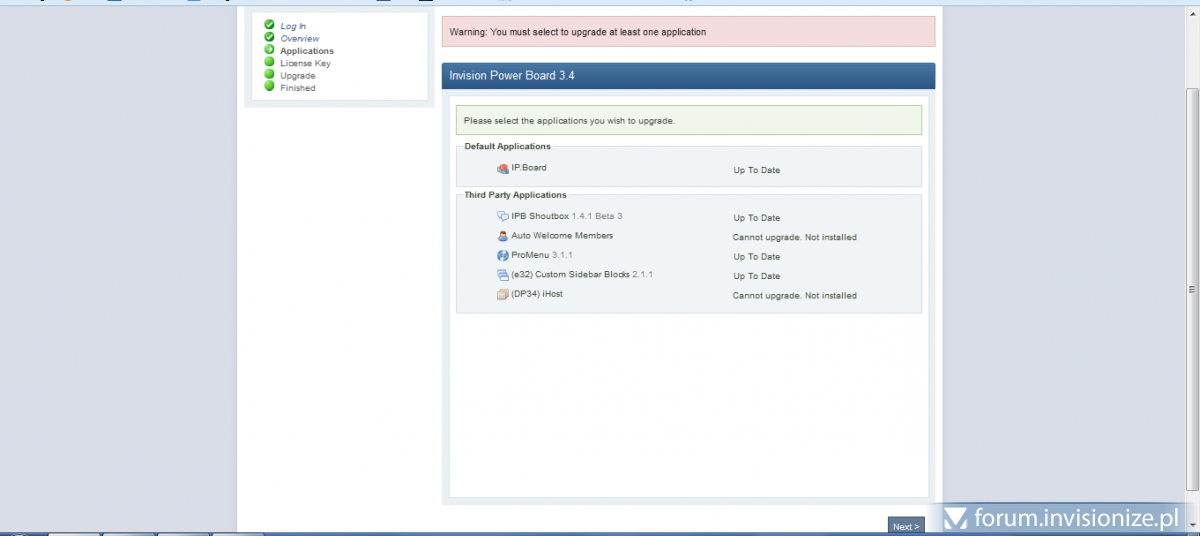The width and height of the screenshot is (1200, 536).
Task: Click the warning message banner
Action: [x=688, y=32]
